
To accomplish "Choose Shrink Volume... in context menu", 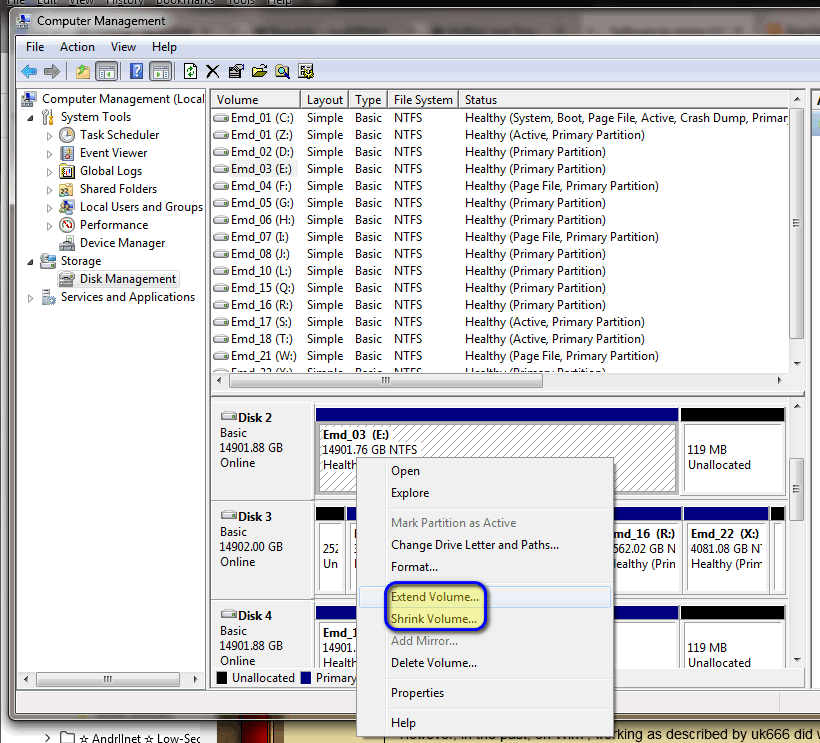I will [485, 619].
